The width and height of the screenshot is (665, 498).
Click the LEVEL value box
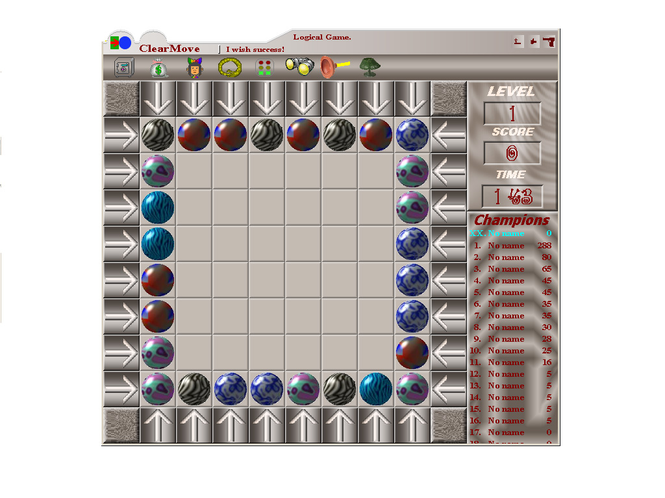(512, 113)
